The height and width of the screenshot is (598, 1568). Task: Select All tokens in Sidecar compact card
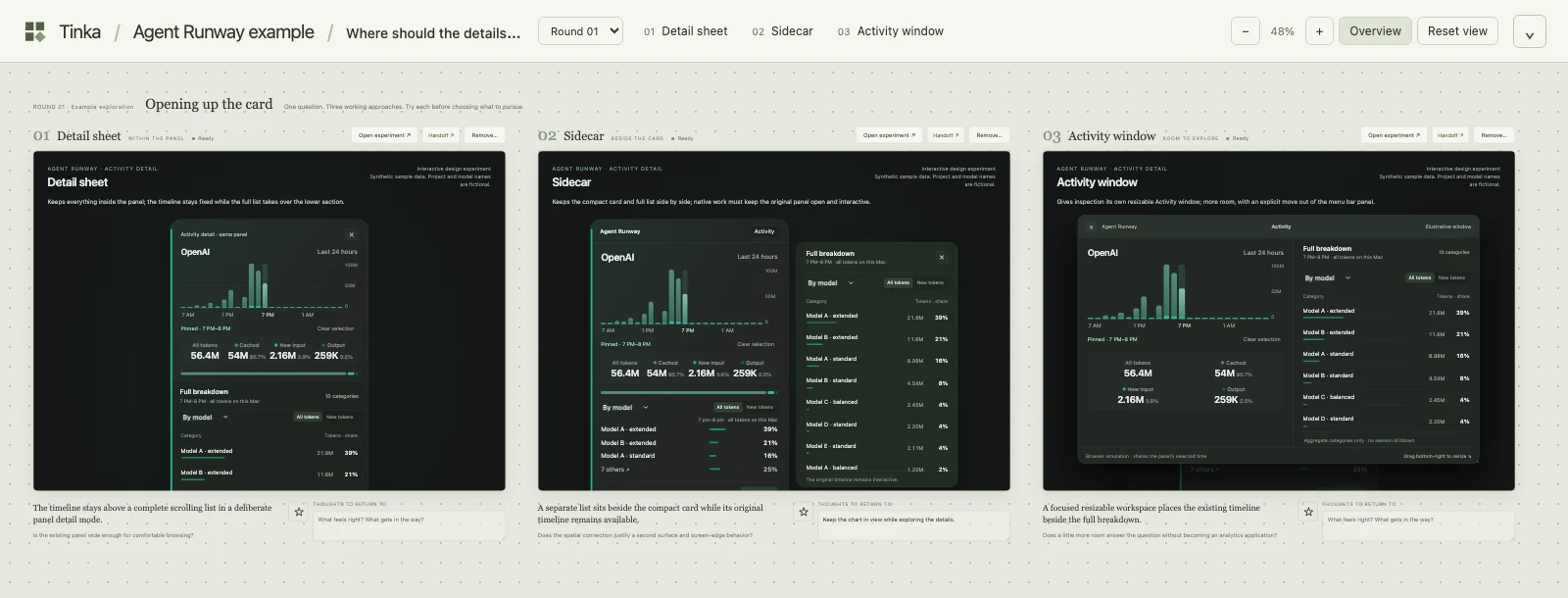tap(728, 407)
